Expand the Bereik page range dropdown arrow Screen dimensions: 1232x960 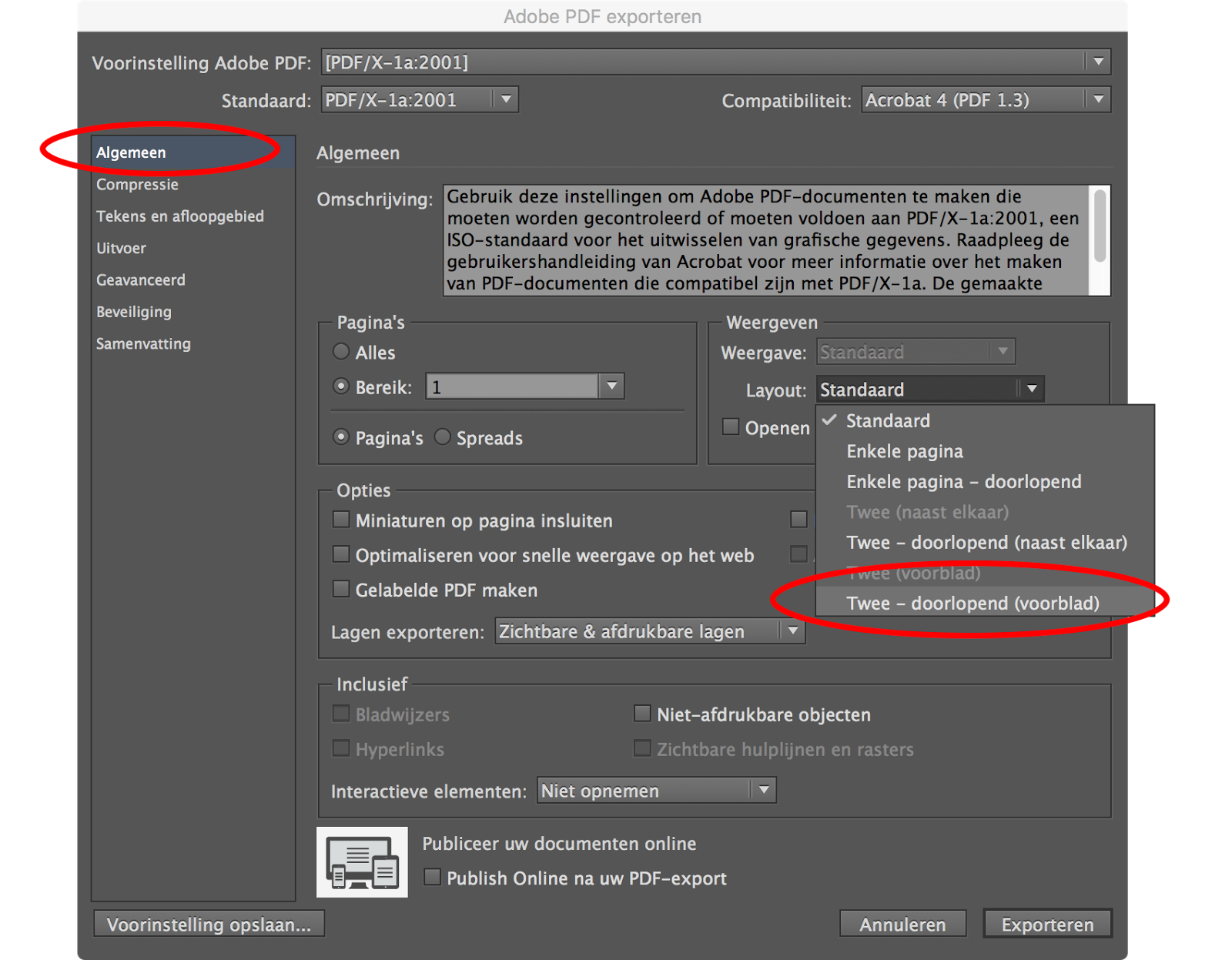tap(611, 386)
